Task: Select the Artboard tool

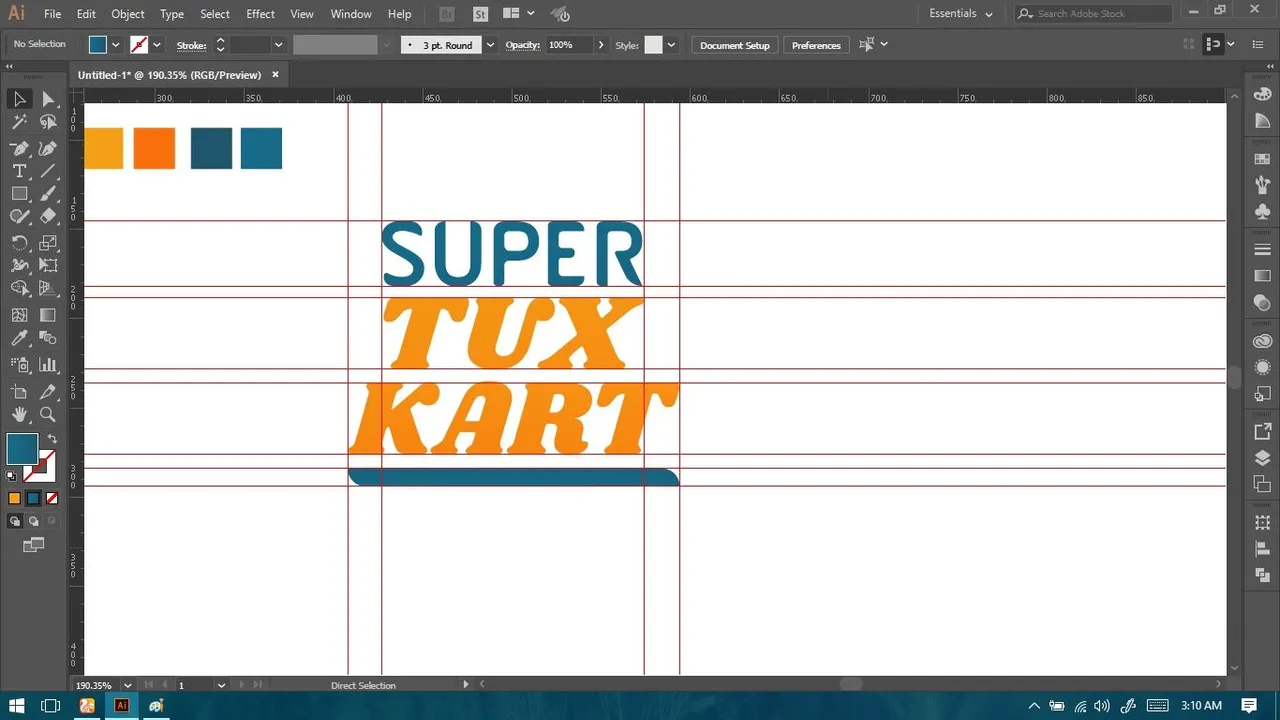Action: coord(19,391)
